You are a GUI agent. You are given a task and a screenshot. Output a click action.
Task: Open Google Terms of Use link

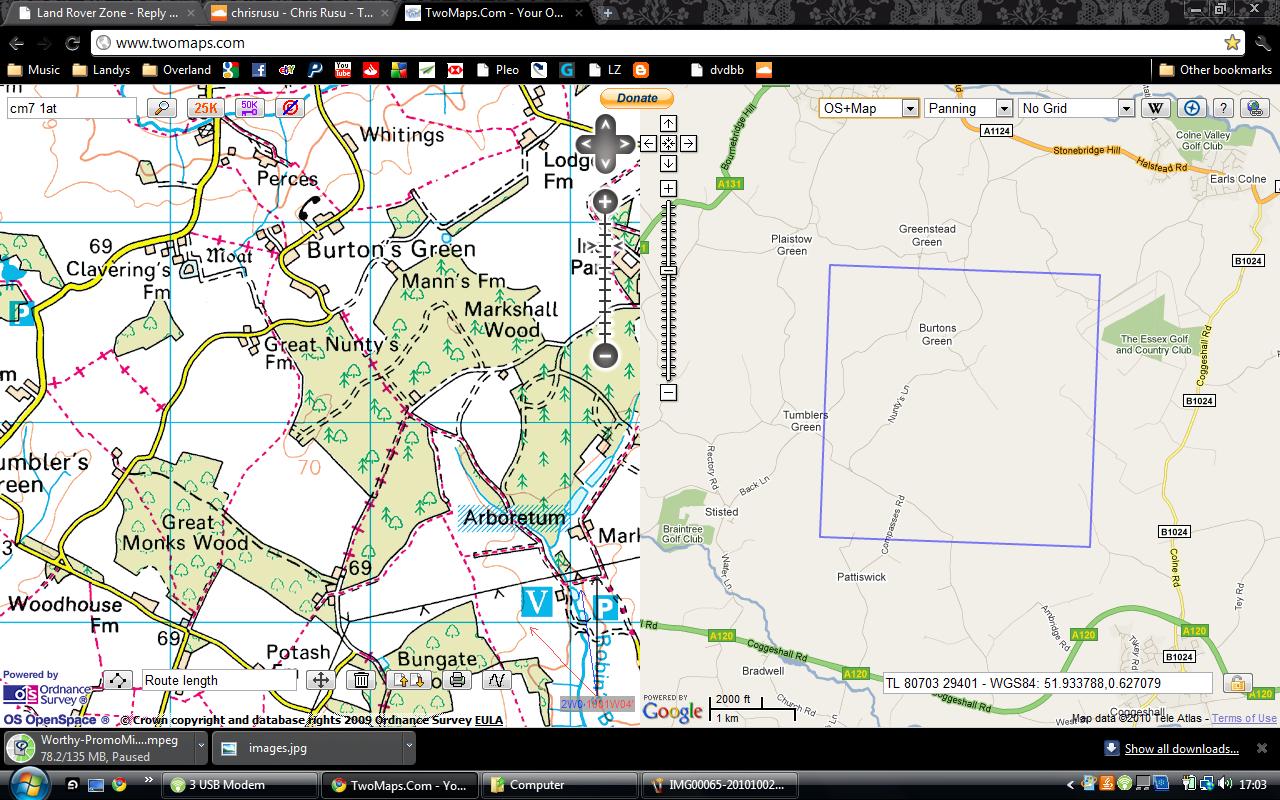(x=1244, y=718)
